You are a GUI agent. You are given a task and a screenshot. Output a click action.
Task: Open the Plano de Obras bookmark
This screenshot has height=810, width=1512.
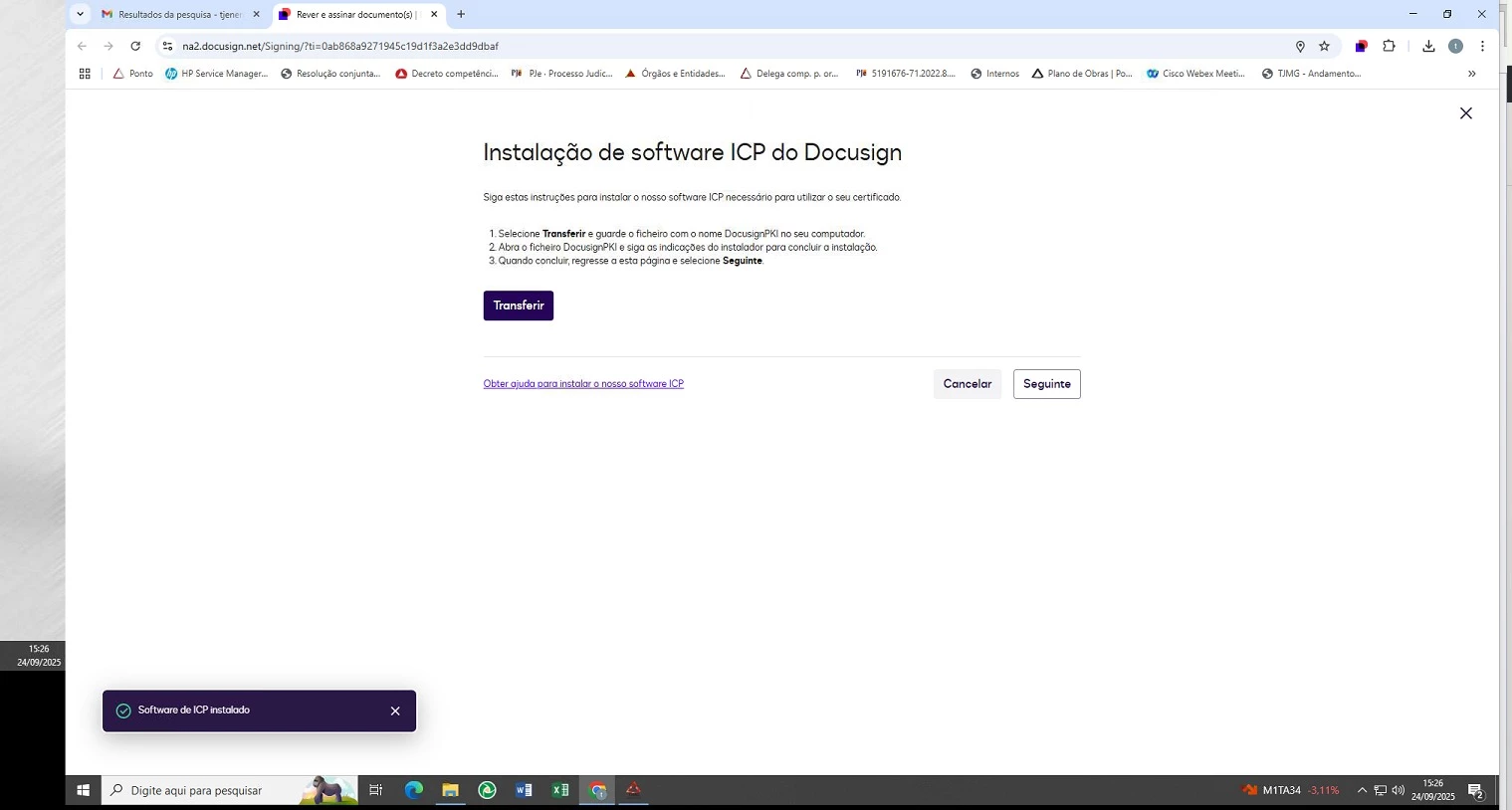[1082, 74]
